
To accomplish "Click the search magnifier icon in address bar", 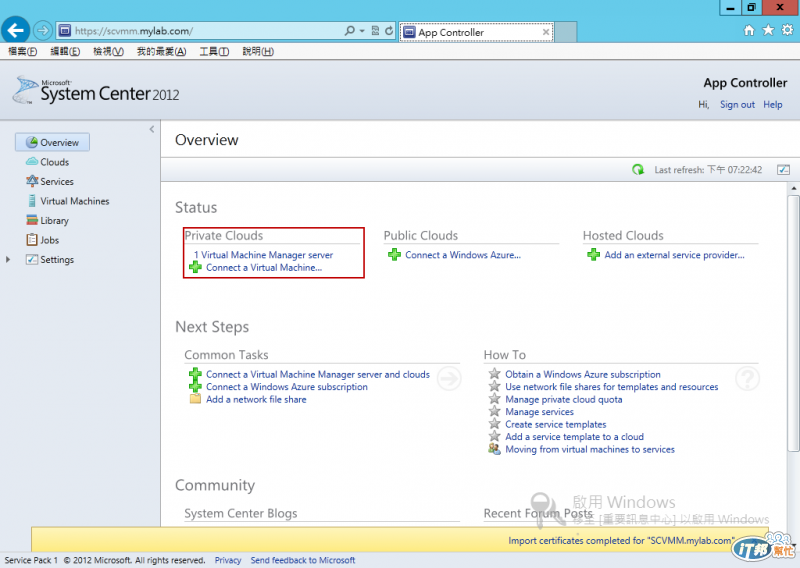I will [x=349, y=31].
